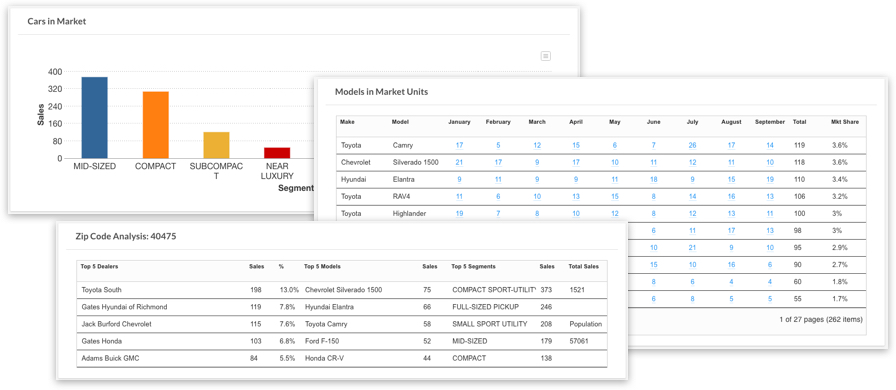Open Highlander March units link (8)
Screen dimensions: 896x390
point(537,214)
